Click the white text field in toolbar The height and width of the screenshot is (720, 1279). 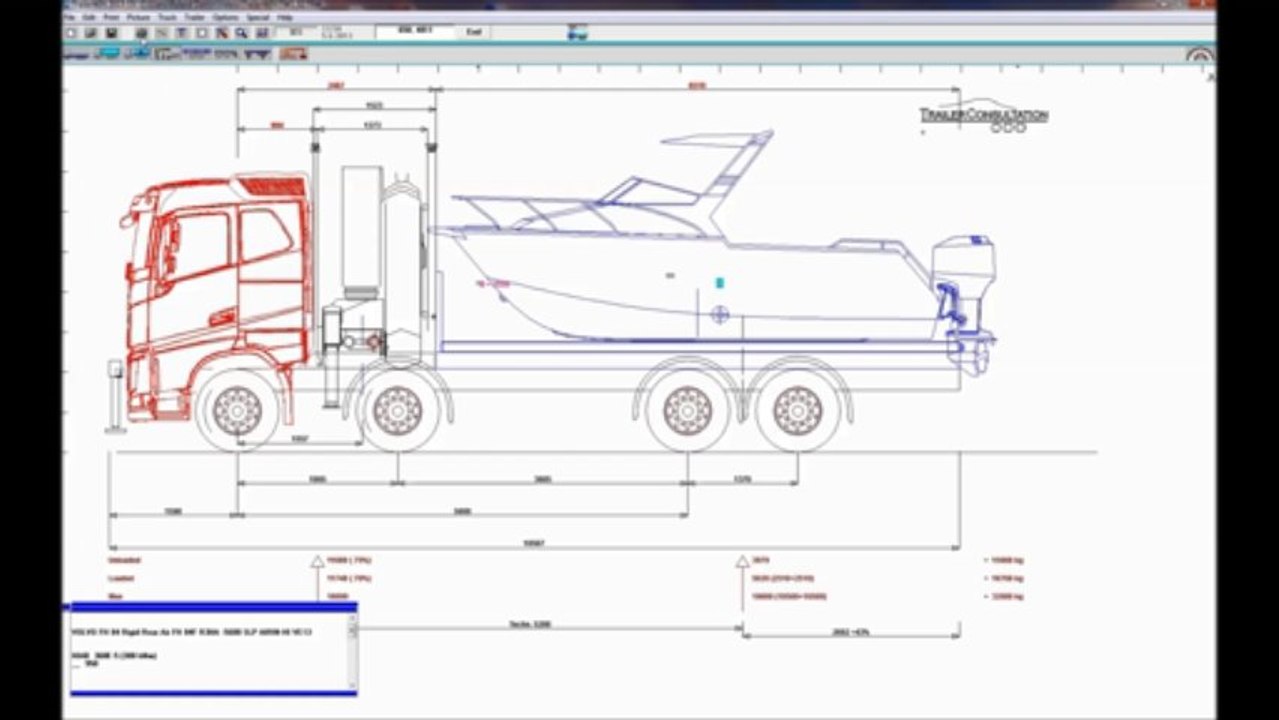point(415,32)
